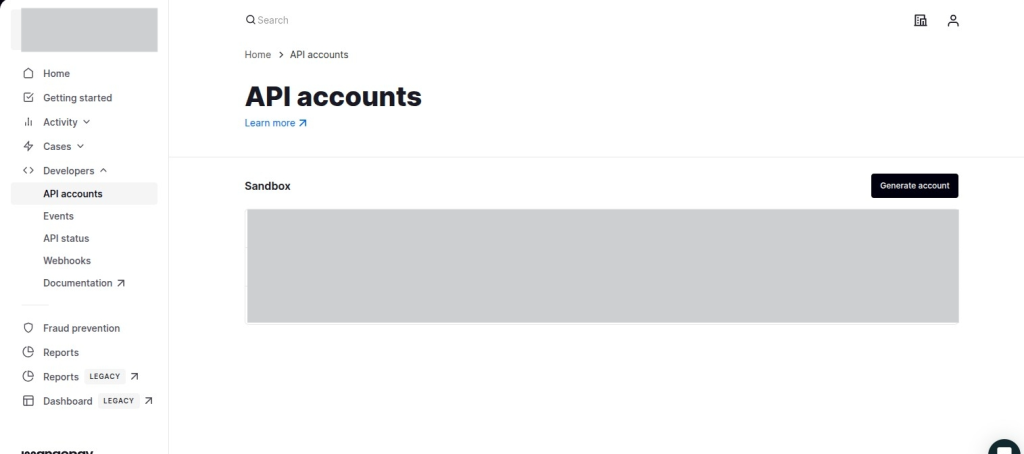Focus the Search field at top

[x=300, y=20]
